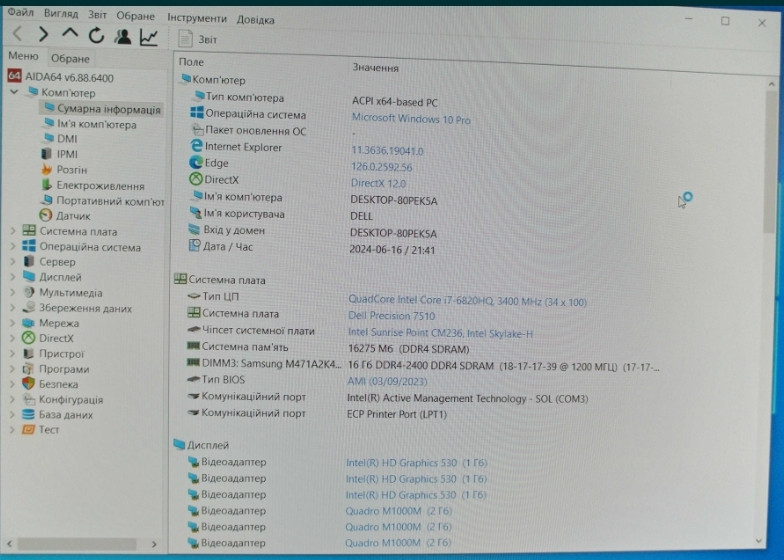Expand the Збереження даних tree node
Image resolution: width=784 pixels, height=560 pixels.
12,308
